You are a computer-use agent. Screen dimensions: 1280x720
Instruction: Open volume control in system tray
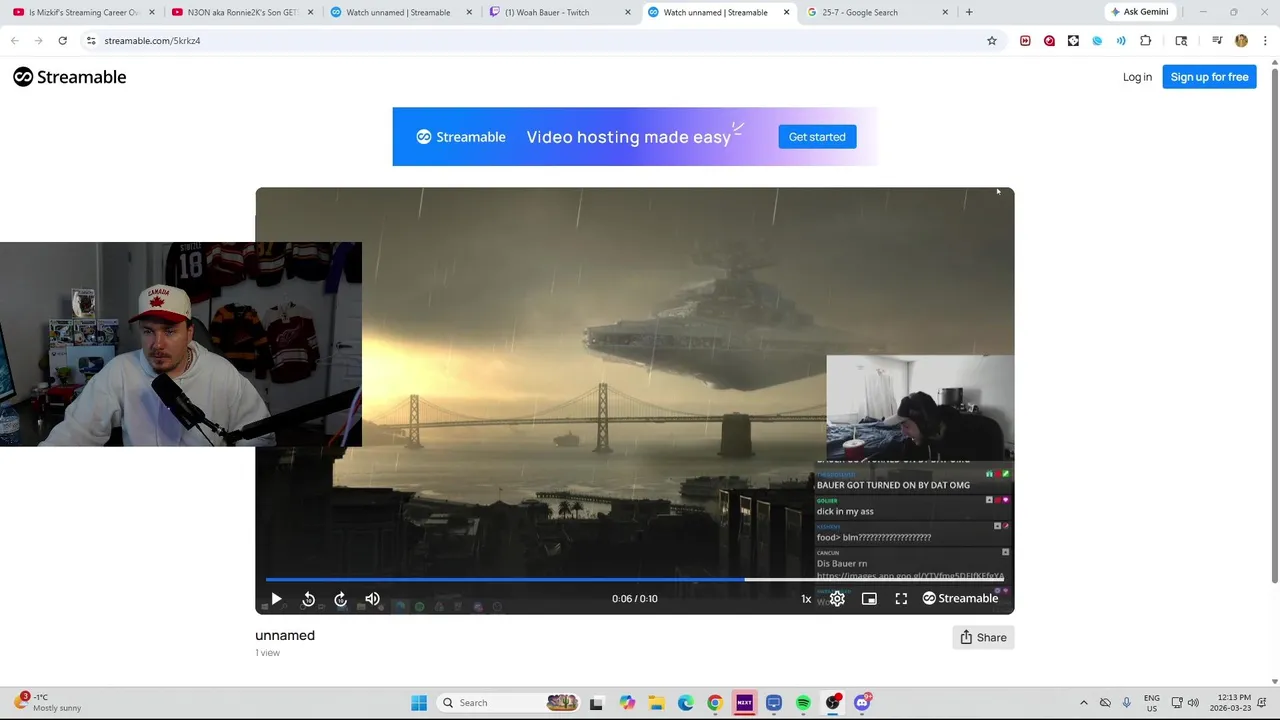pos(1193,703)
